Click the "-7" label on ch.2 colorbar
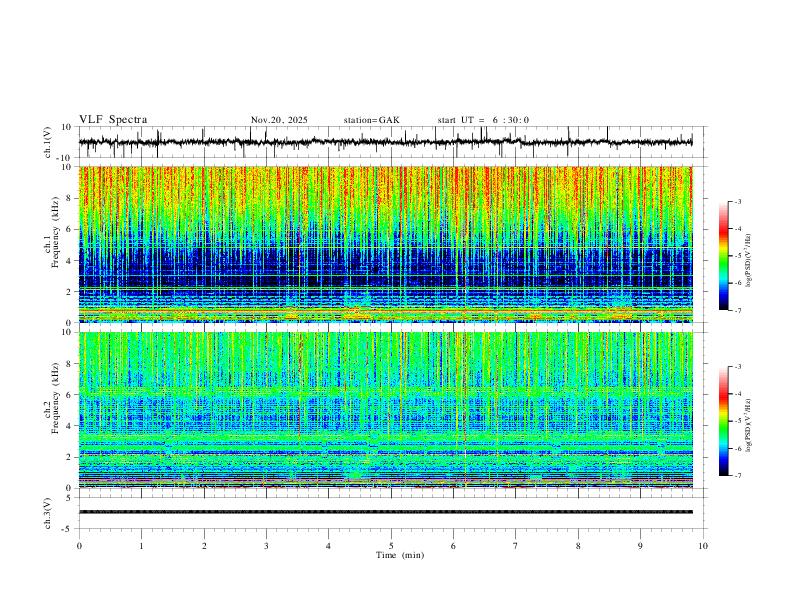This screenshot has width=792, height=612. coord(737,475)
